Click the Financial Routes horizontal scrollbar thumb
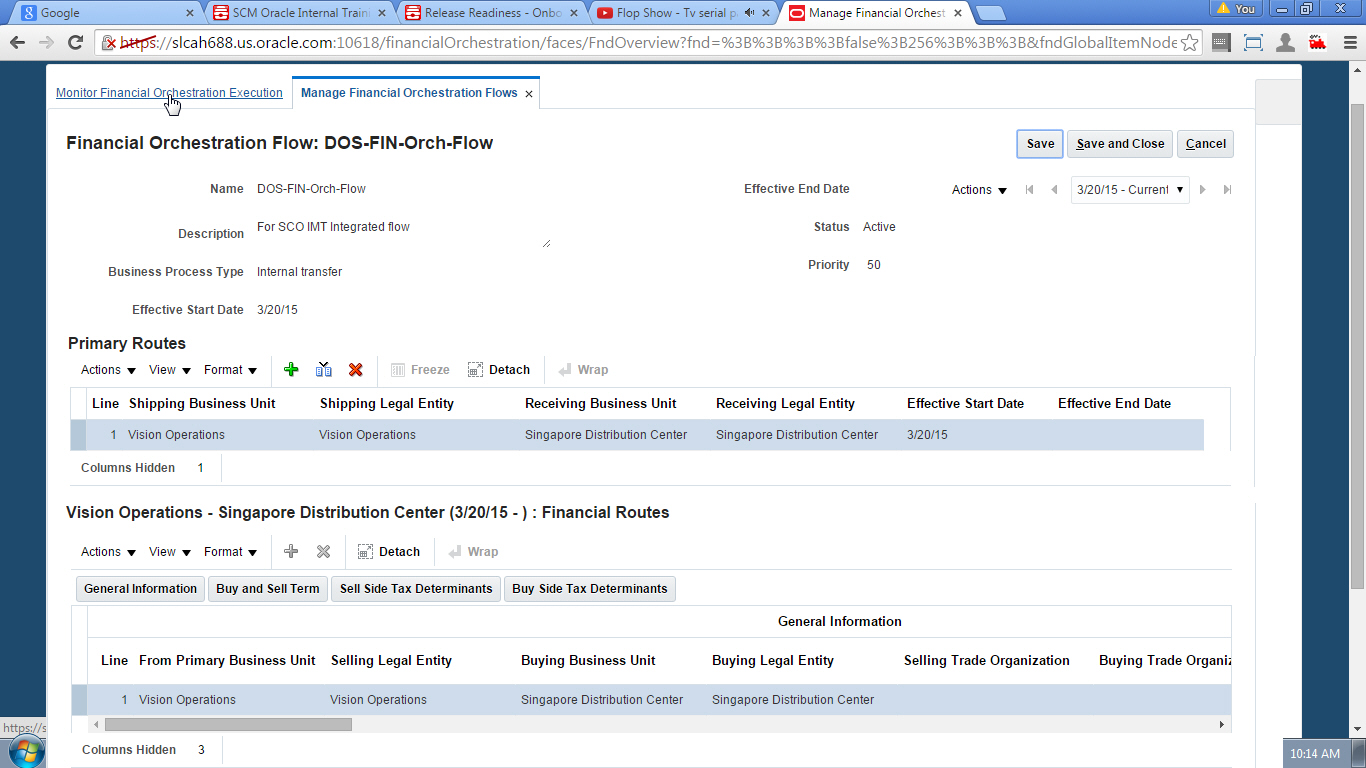This screenshot has height=768, width=1366. [228, 724]
